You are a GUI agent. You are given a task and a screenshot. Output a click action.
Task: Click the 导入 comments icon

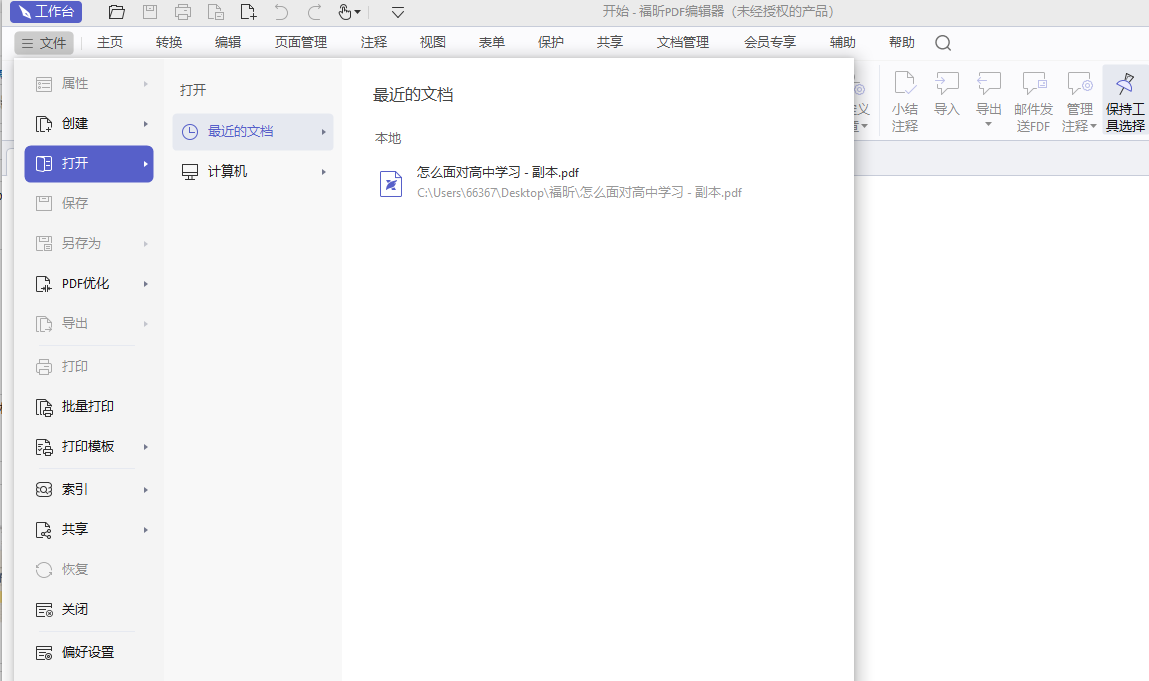946,93
